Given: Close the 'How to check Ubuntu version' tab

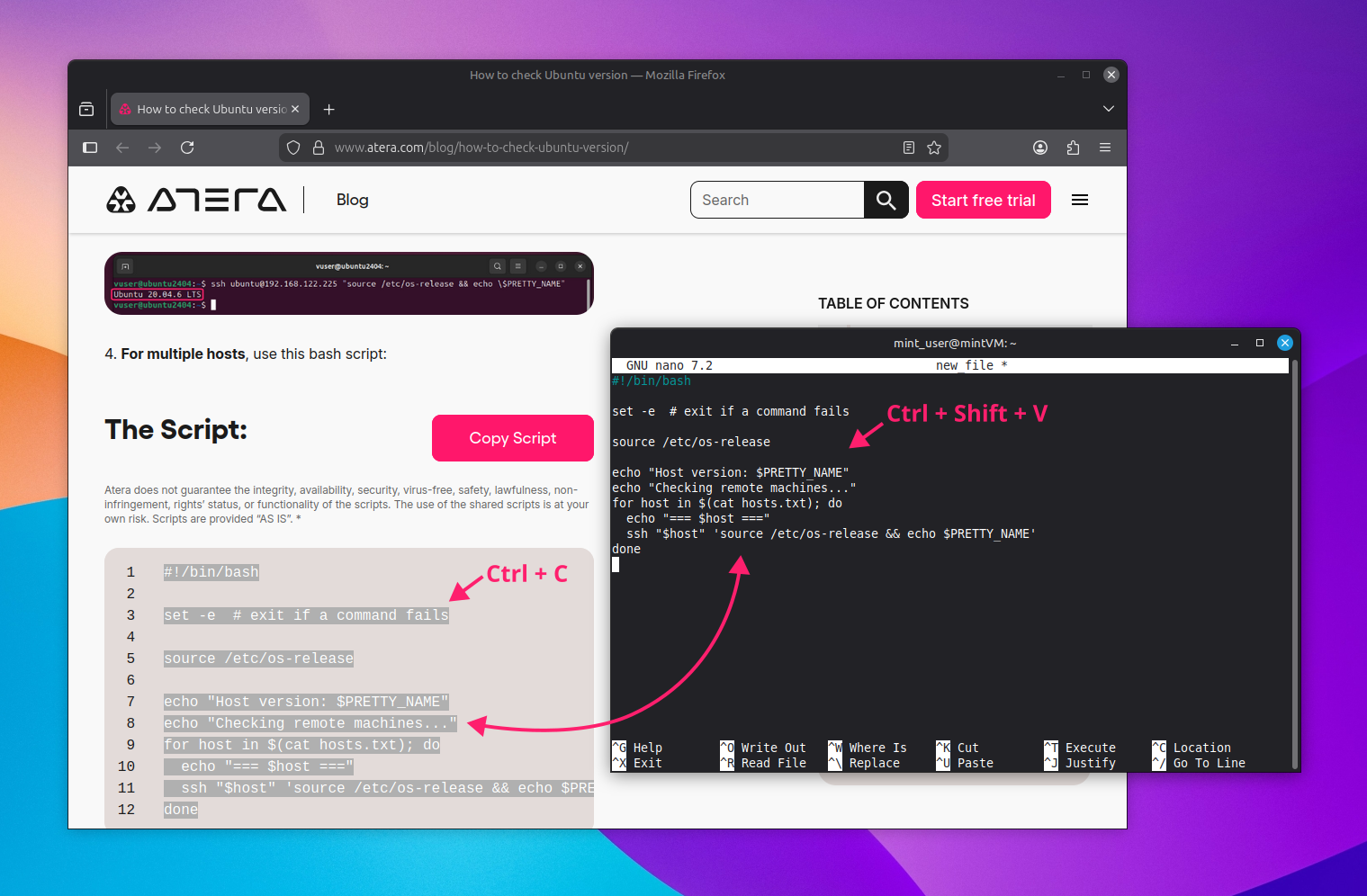Looking at the screenshot, I should [x=295, y=109].
